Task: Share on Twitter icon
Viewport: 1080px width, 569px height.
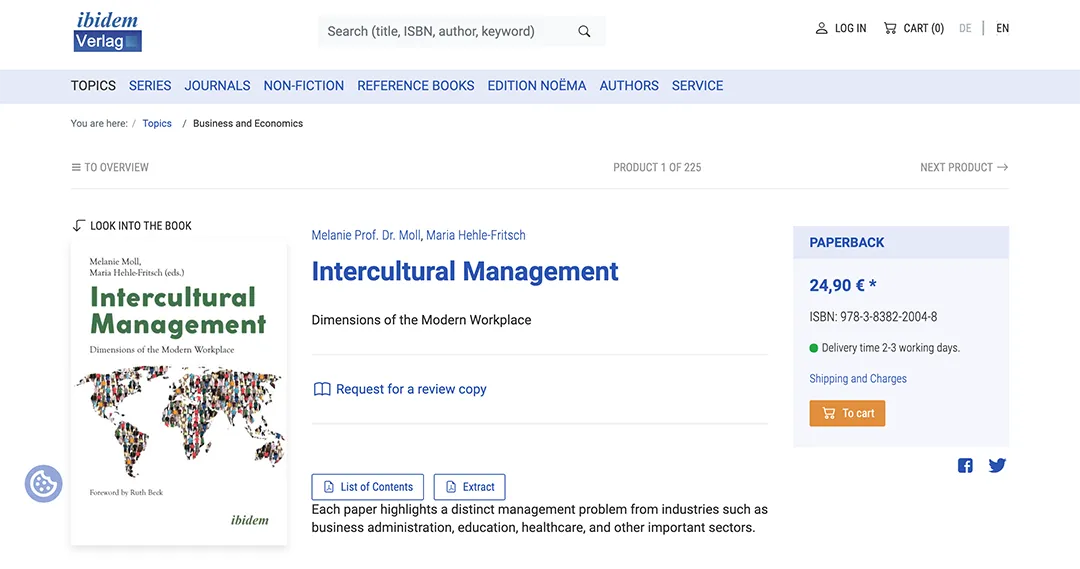Action: [x=997, y=466]
